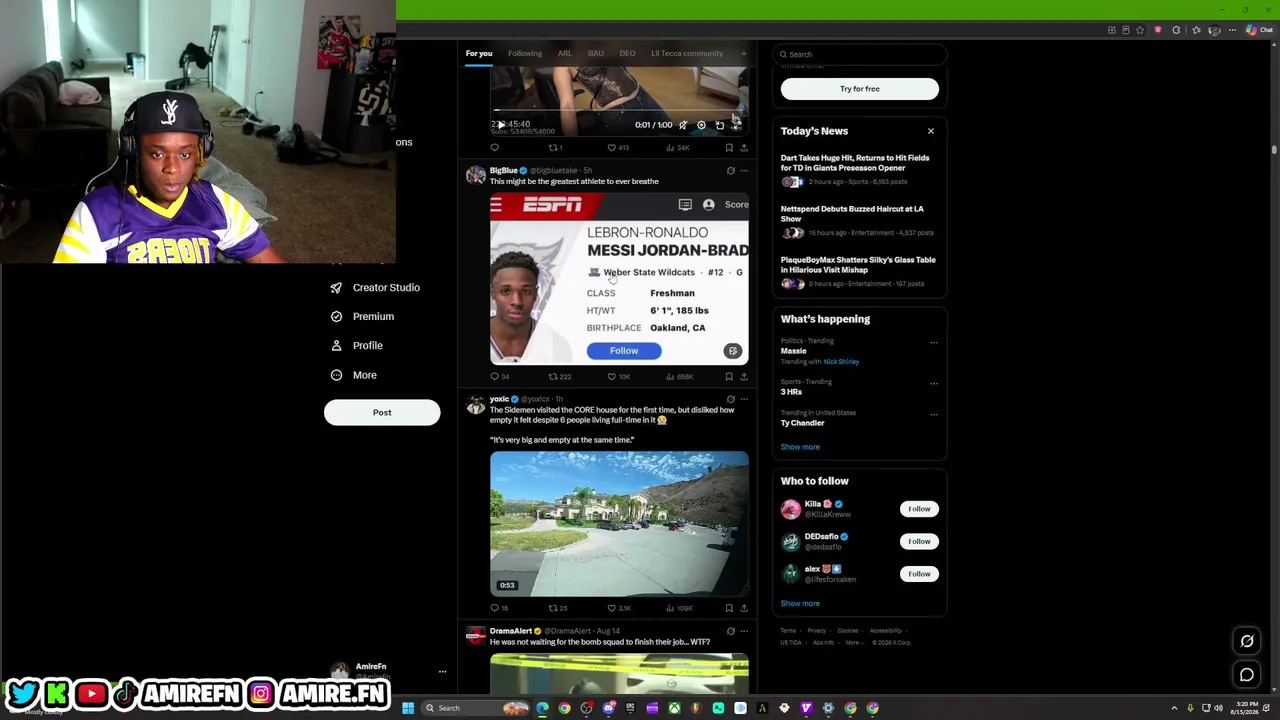Dismiss the Today's News panel

(931, 131)
